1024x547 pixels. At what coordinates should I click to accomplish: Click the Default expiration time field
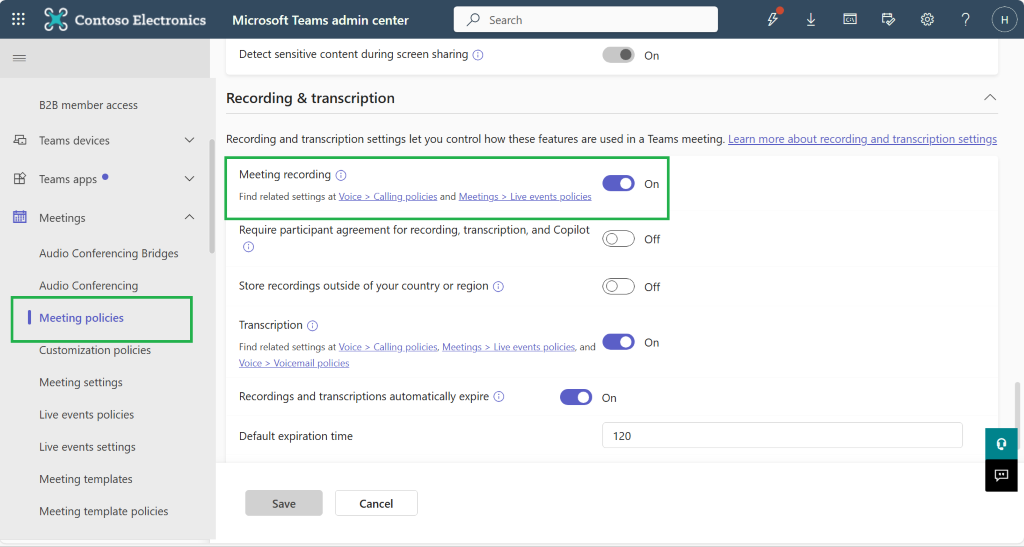tap(782, 435)
